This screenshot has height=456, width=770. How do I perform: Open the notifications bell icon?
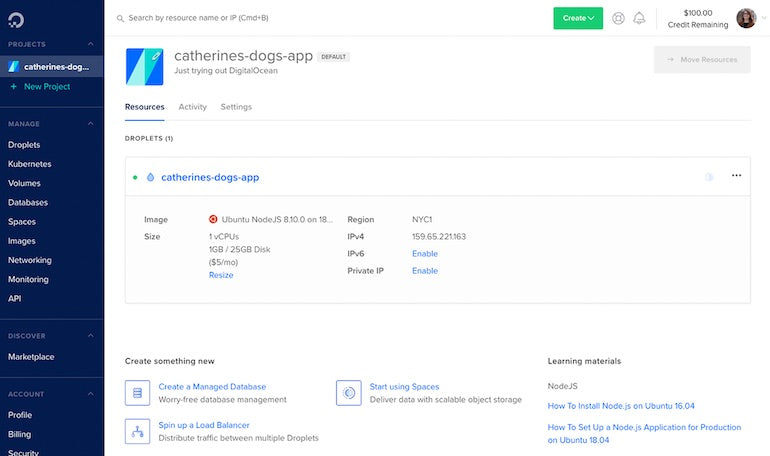pyautogui.click(x=639, y=18)
